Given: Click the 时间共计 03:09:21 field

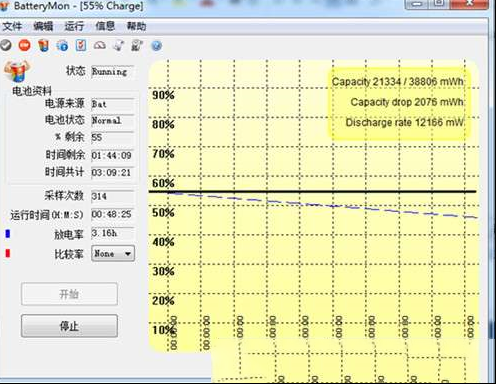Looking at the screenshot, I should (113, 172).
